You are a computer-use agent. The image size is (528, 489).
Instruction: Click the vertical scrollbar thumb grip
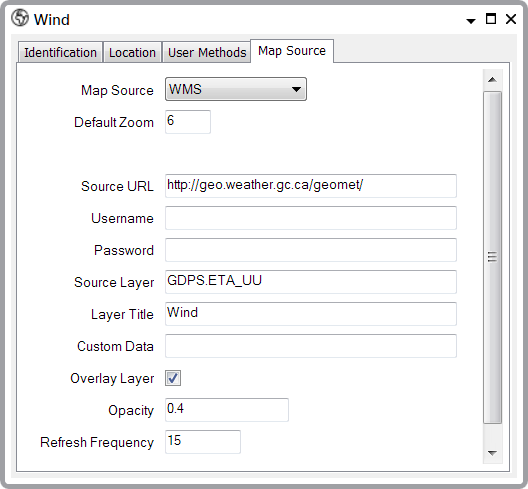click(492, 257)
